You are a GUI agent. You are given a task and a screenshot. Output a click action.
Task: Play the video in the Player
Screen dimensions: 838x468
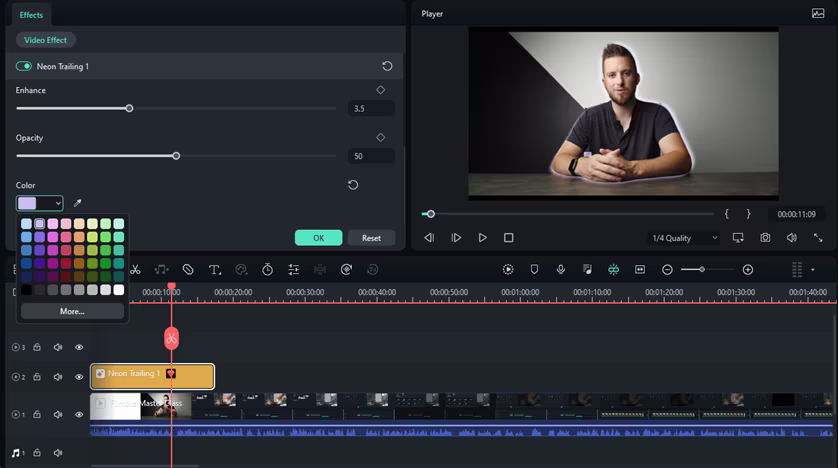483,238
